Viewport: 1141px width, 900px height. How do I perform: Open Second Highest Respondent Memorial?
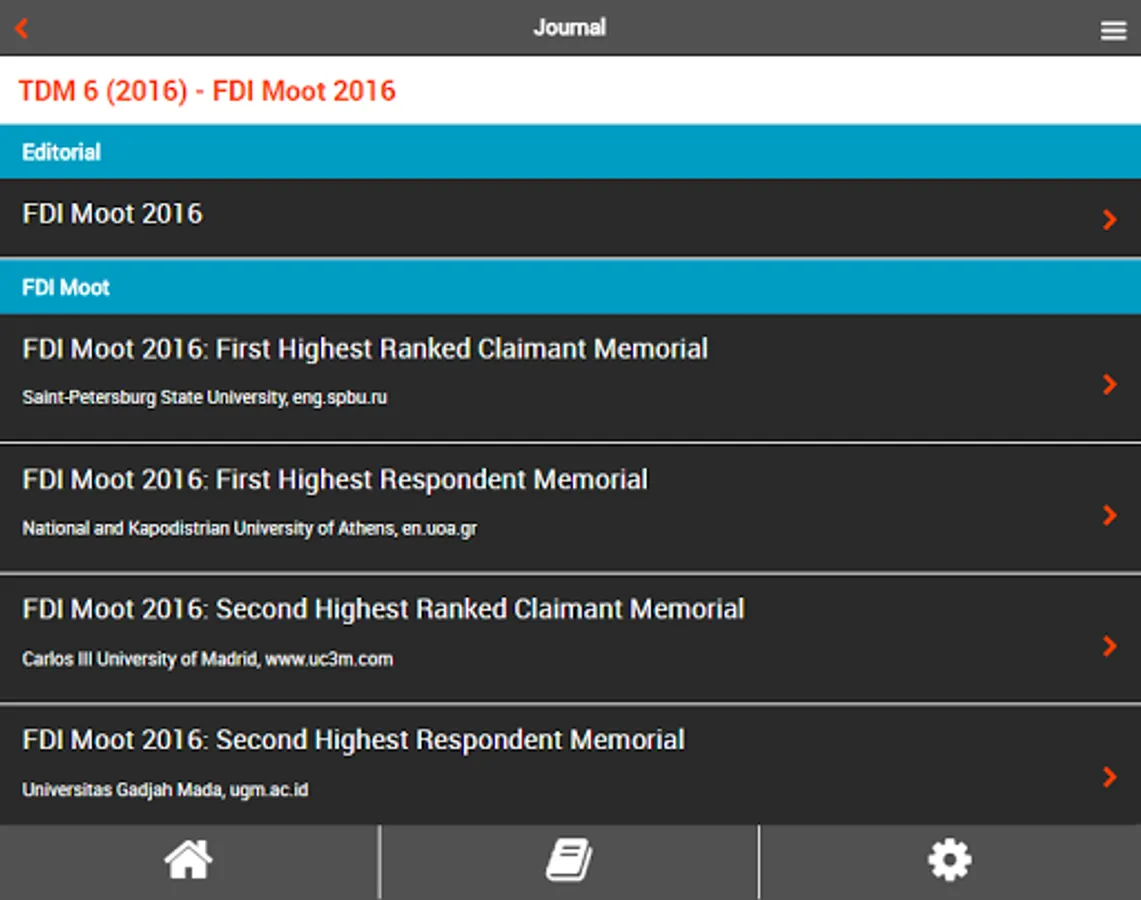pos(570,765)
